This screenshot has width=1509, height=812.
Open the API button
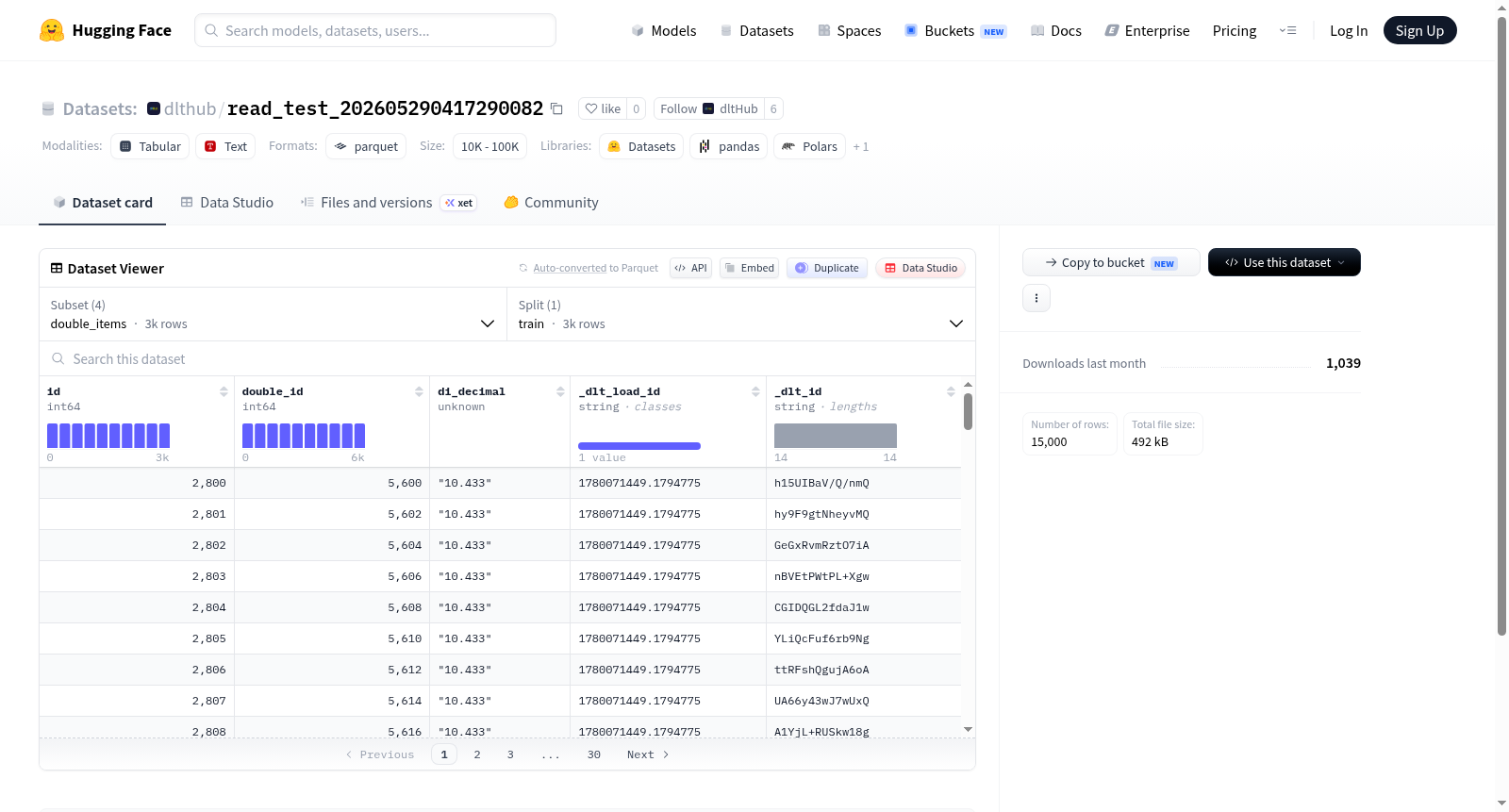coord(690,268)
